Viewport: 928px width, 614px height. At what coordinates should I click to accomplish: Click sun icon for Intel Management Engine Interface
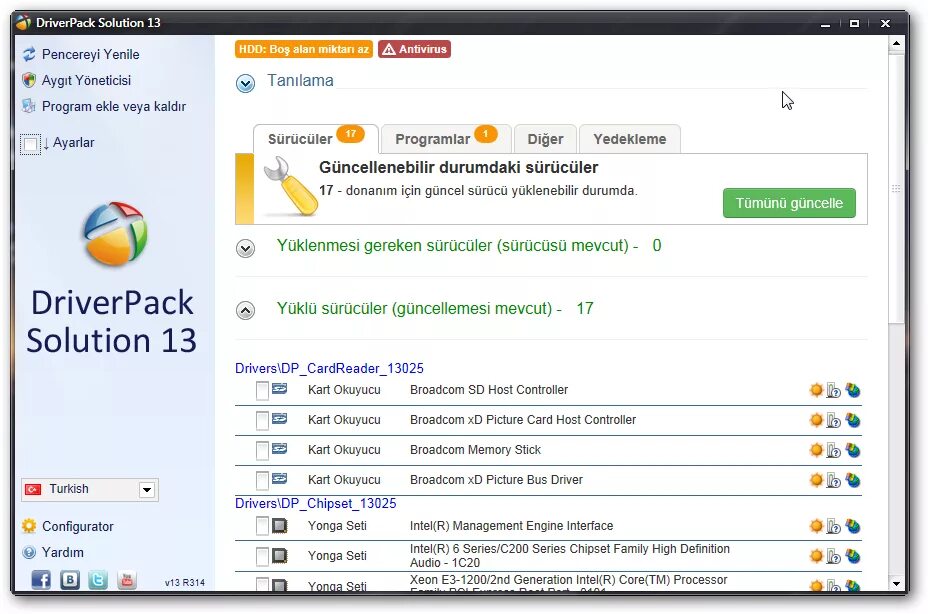tap(816, 526)
